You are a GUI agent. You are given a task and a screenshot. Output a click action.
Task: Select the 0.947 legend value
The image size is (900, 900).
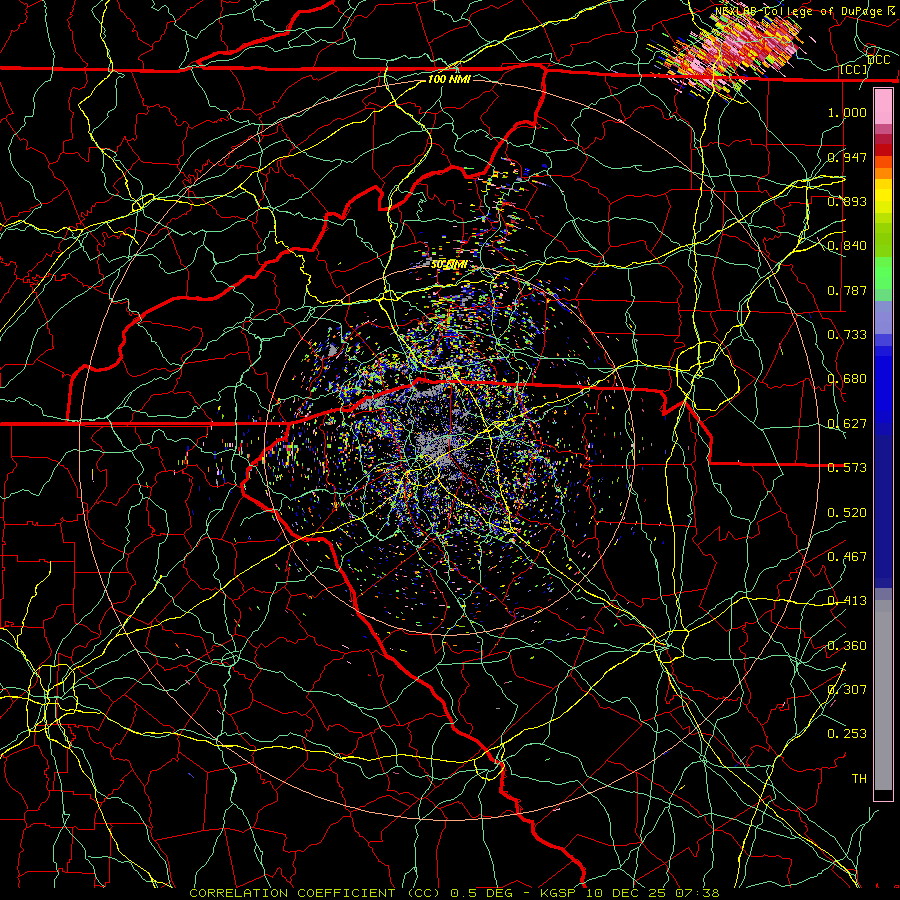pos(847,157)
